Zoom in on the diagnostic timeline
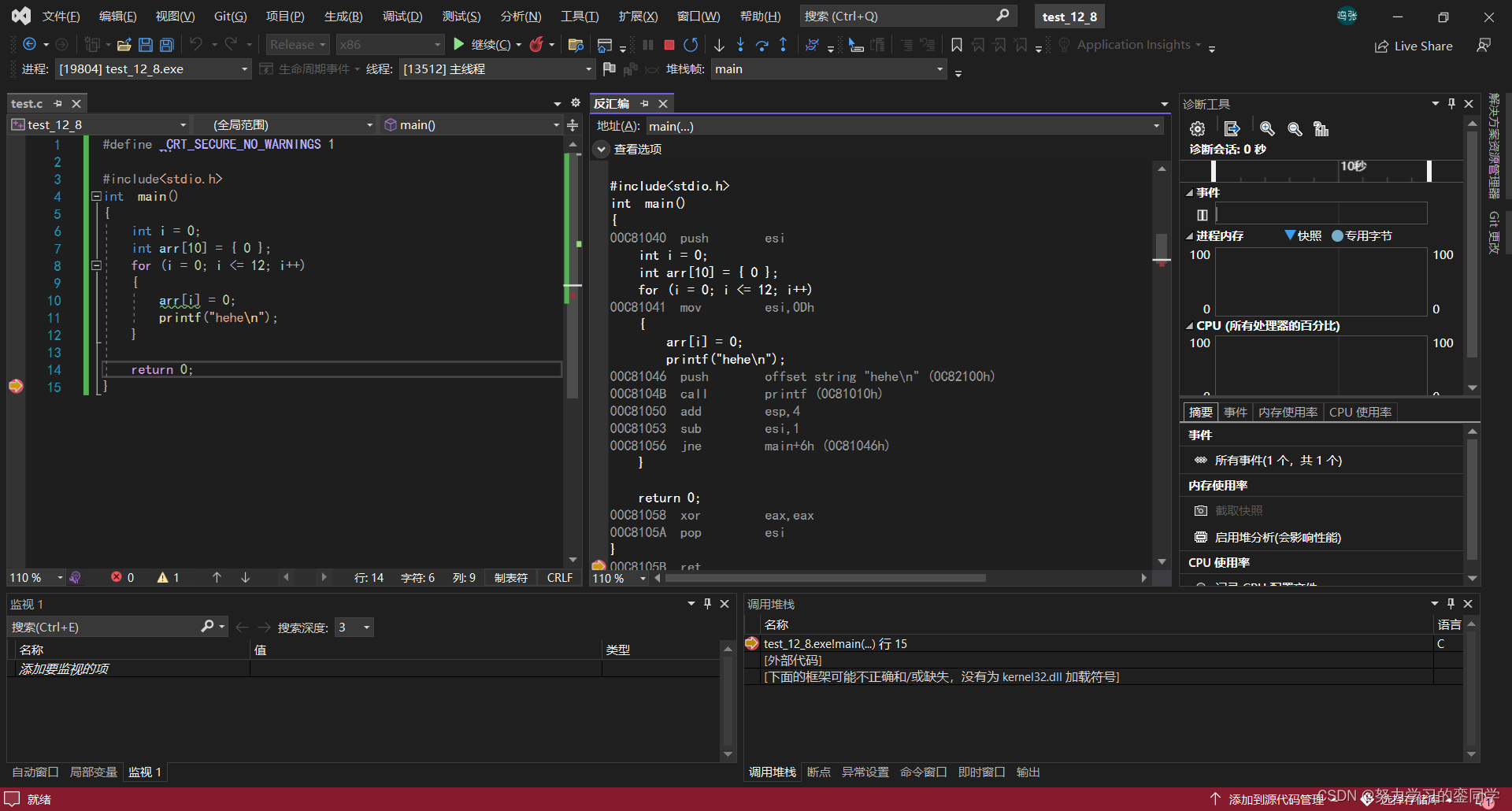The image size is (1512, 811). (1266, 129)
